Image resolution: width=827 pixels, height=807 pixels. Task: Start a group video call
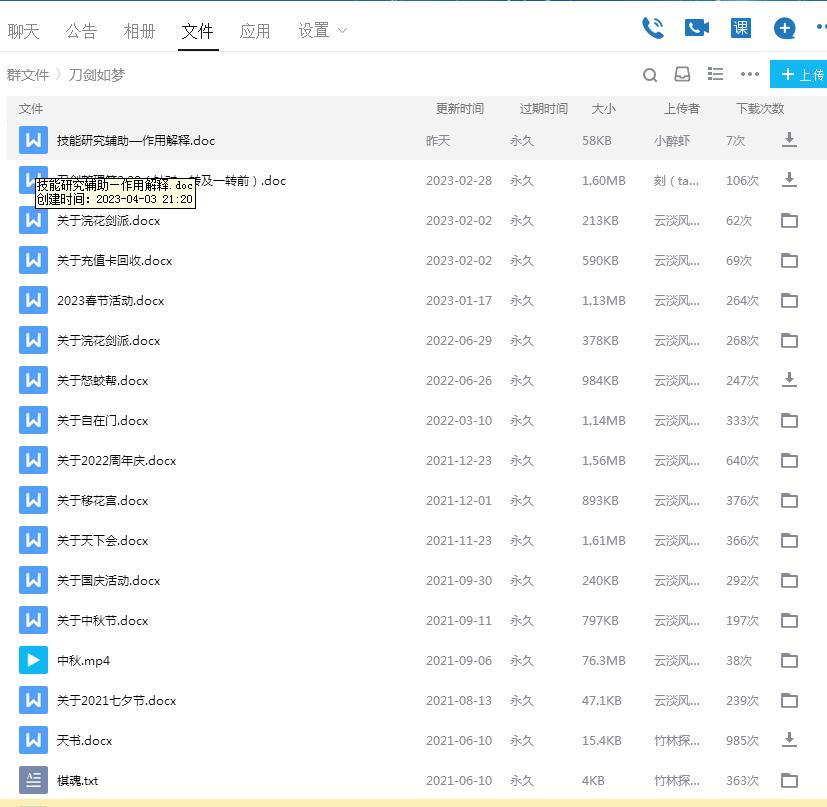697,28
